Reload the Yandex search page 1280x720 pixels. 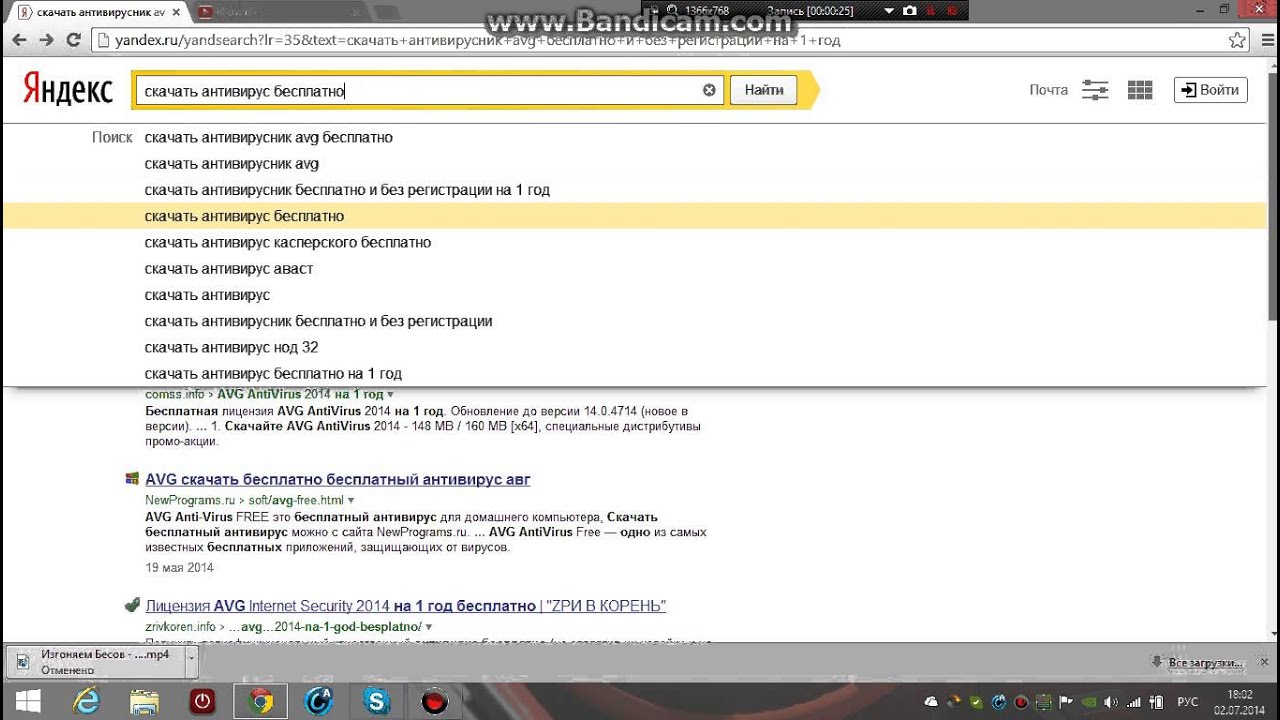73,40
